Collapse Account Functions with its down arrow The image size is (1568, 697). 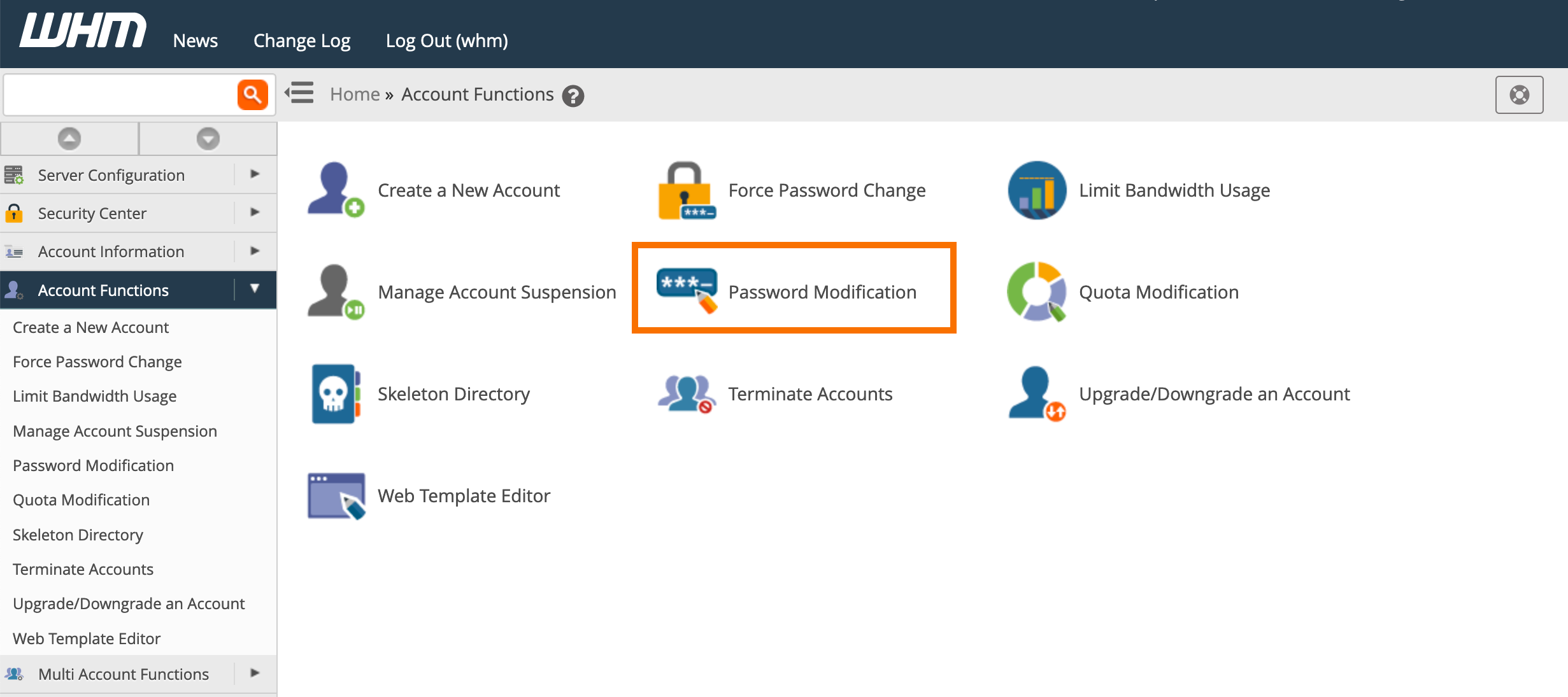coord(255,289)
